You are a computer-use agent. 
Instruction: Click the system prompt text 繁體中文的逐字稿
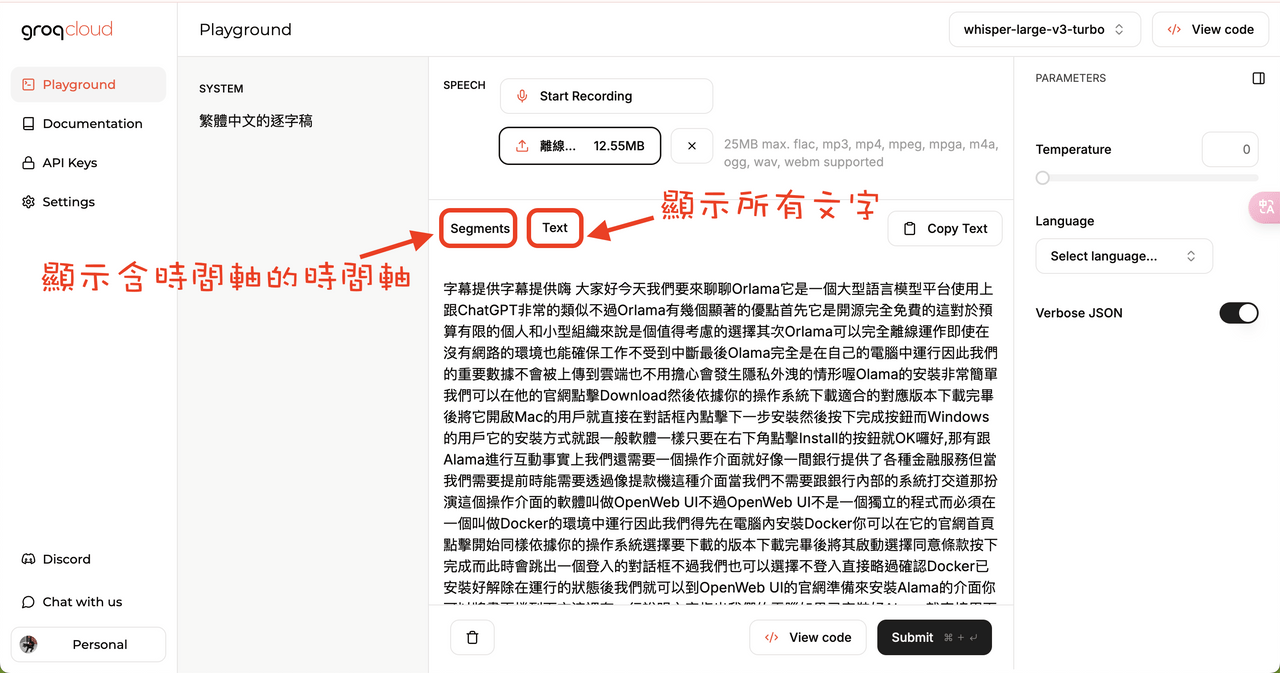(256, 121)
